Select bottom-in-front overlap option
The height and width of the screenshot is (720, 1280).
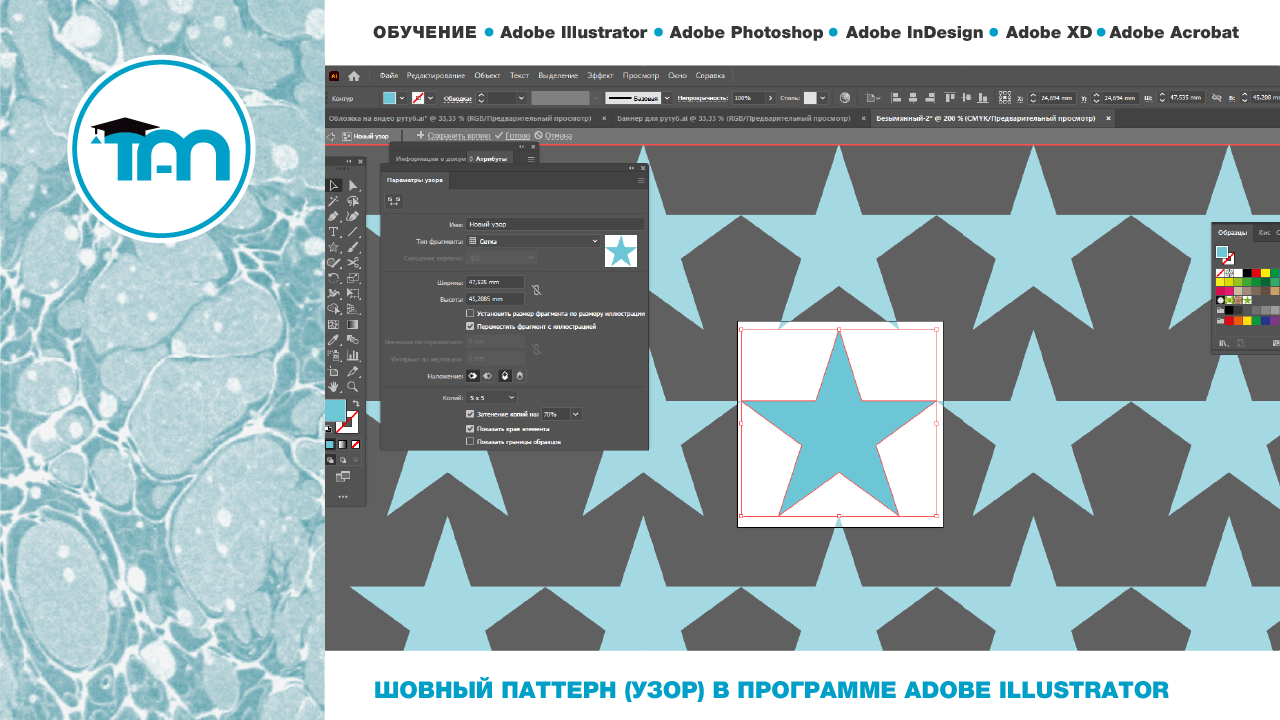[x=520, y=376]
